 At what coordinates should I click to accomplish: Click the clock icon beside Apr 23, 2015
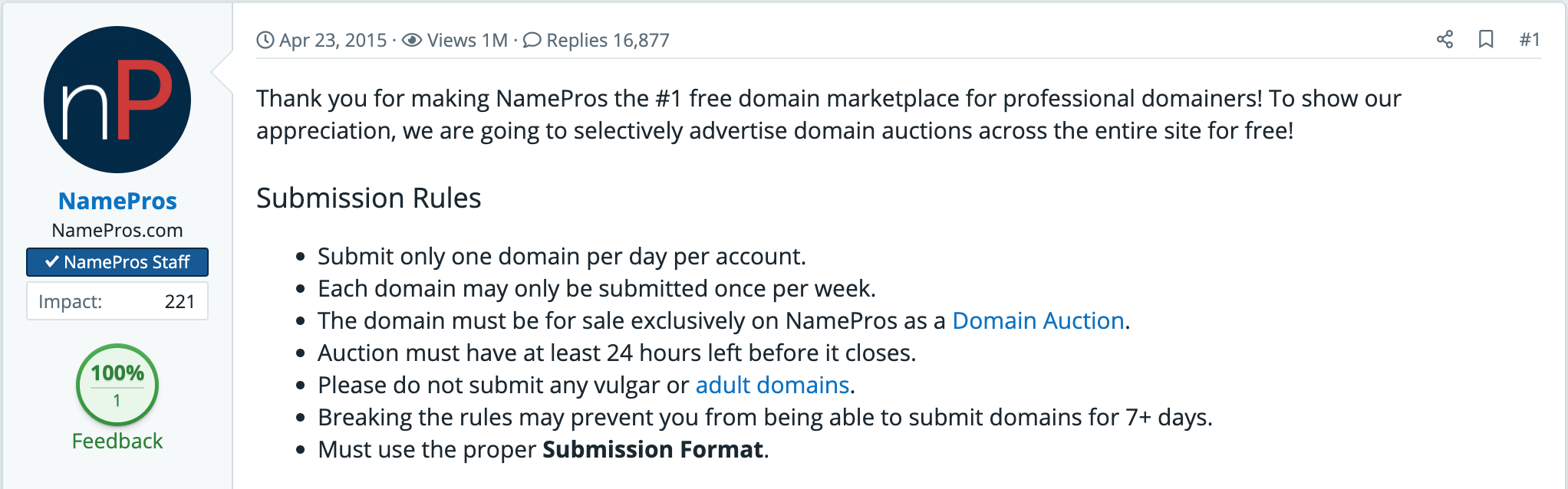(x=265, y=40)
